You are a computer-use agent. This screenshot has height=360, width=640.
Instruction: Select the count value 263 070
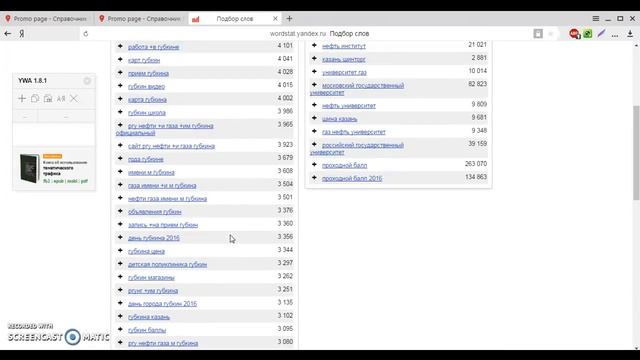476,164
